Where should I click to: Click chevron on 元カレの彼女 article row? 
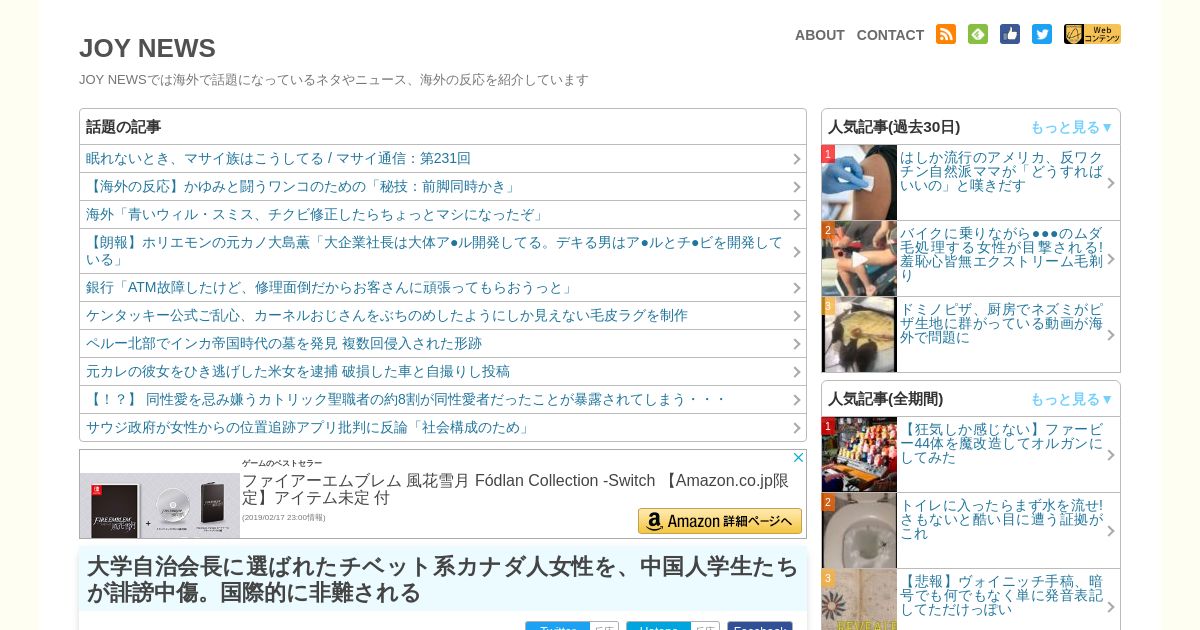point(797,372)
